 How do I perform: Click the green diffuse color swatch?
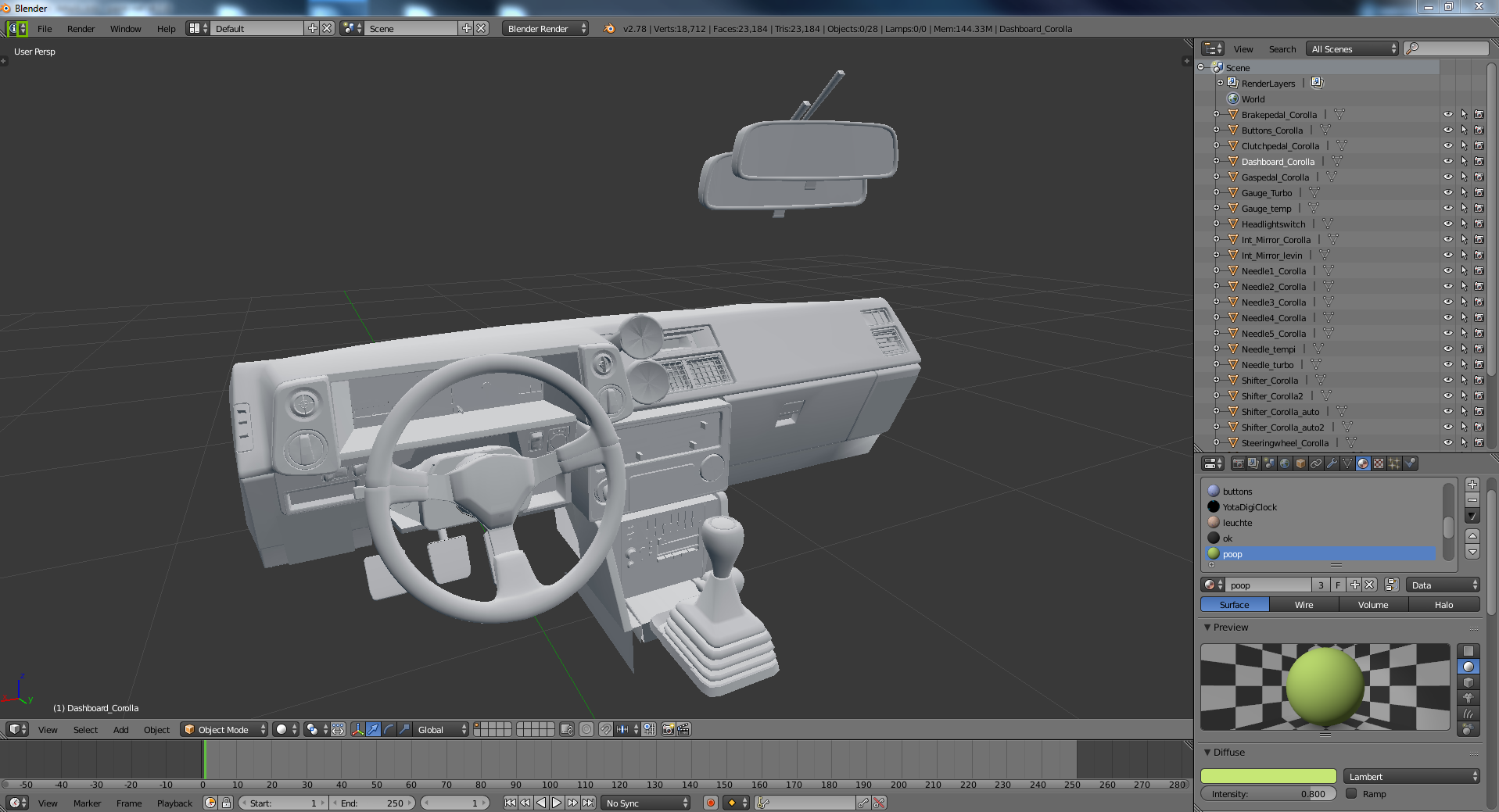(x=1268, y=776)
